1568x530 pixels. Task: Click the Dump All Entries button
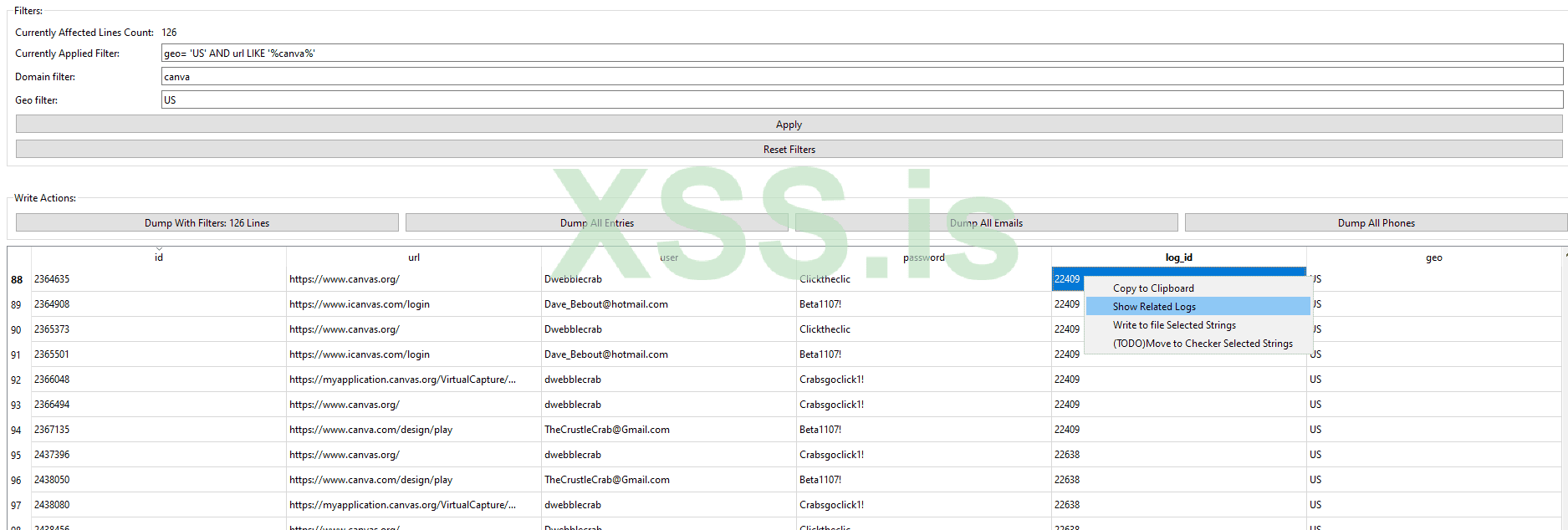(596, 222)
